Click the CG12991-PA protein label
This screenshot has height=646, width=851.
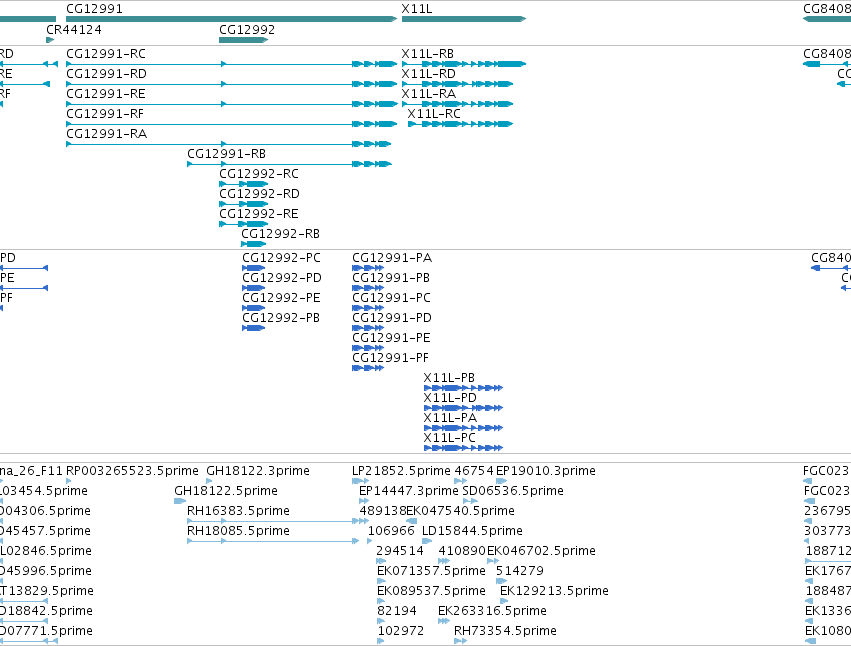392,258
